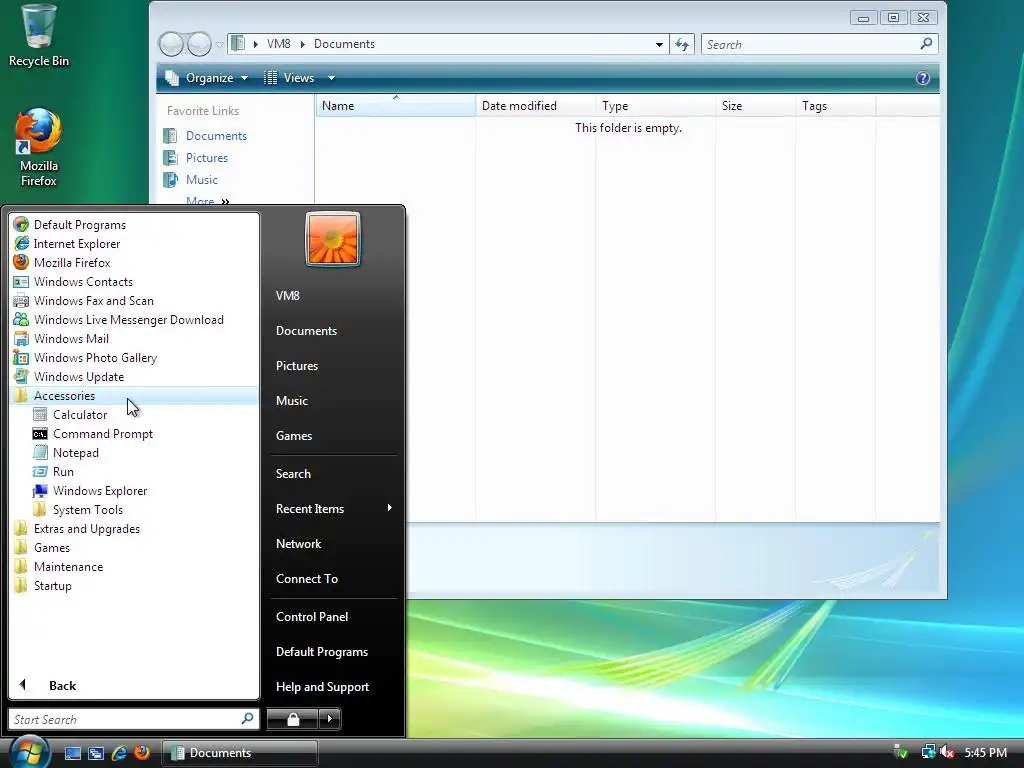Open Documents in Start menu right pane
The width and height of the screenshot is (1024, 768).
(306, 330)
